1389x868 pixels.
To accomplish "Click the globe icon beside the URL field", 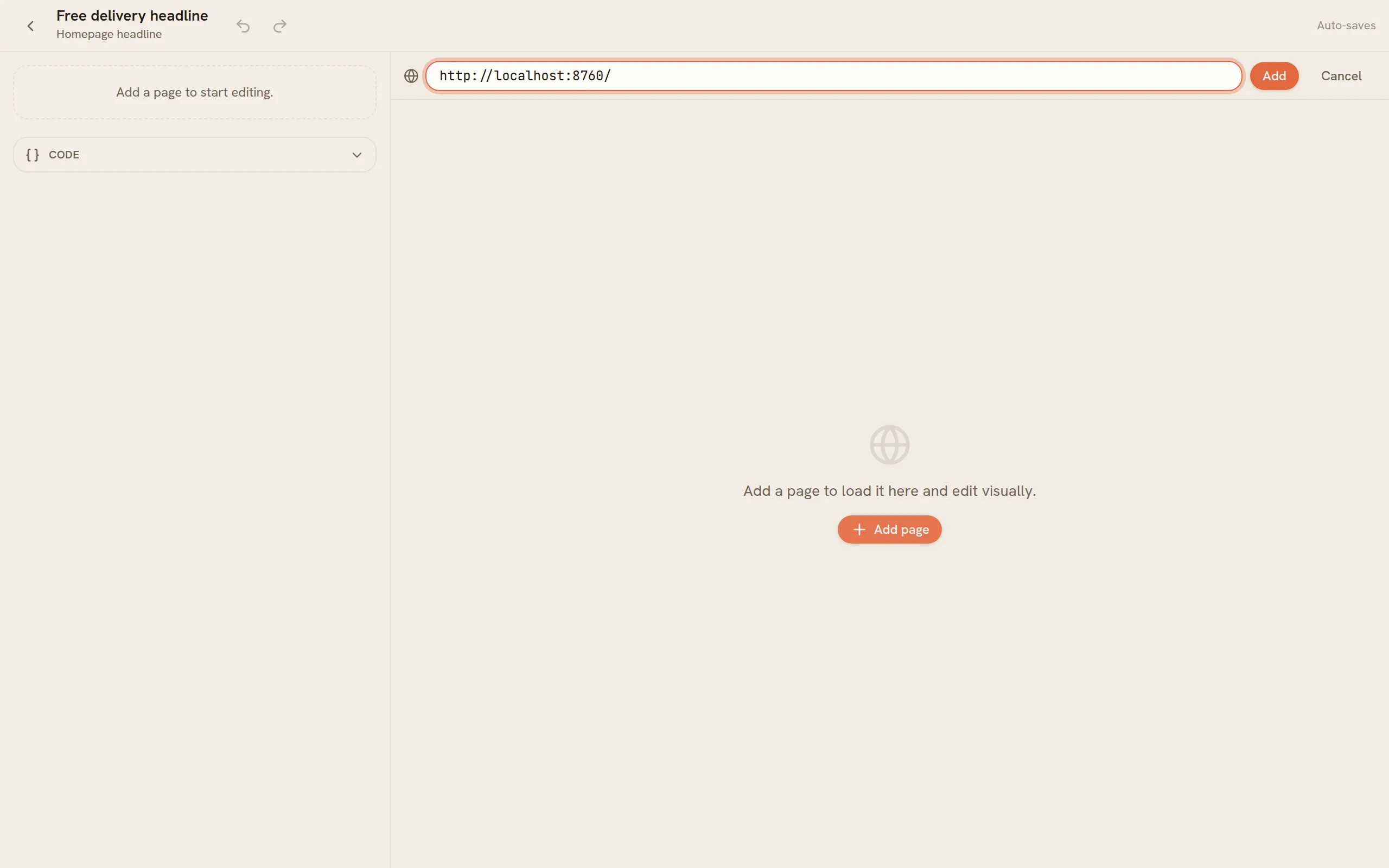I will 411,76.
